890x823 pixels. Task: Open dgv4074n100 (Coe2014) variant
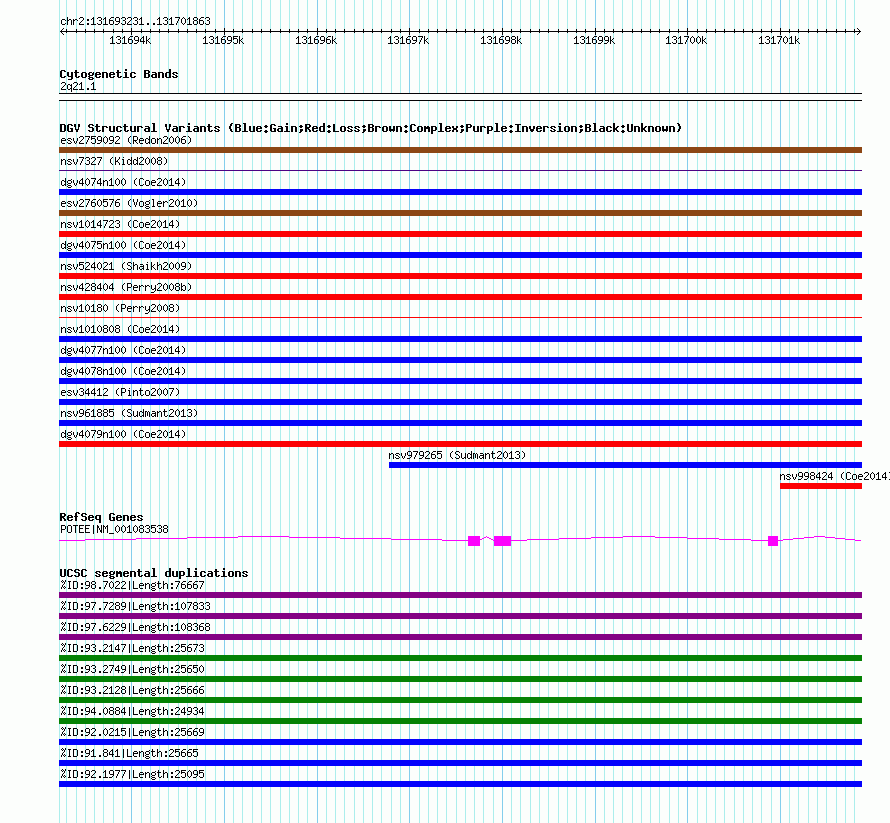coord(123,182)
